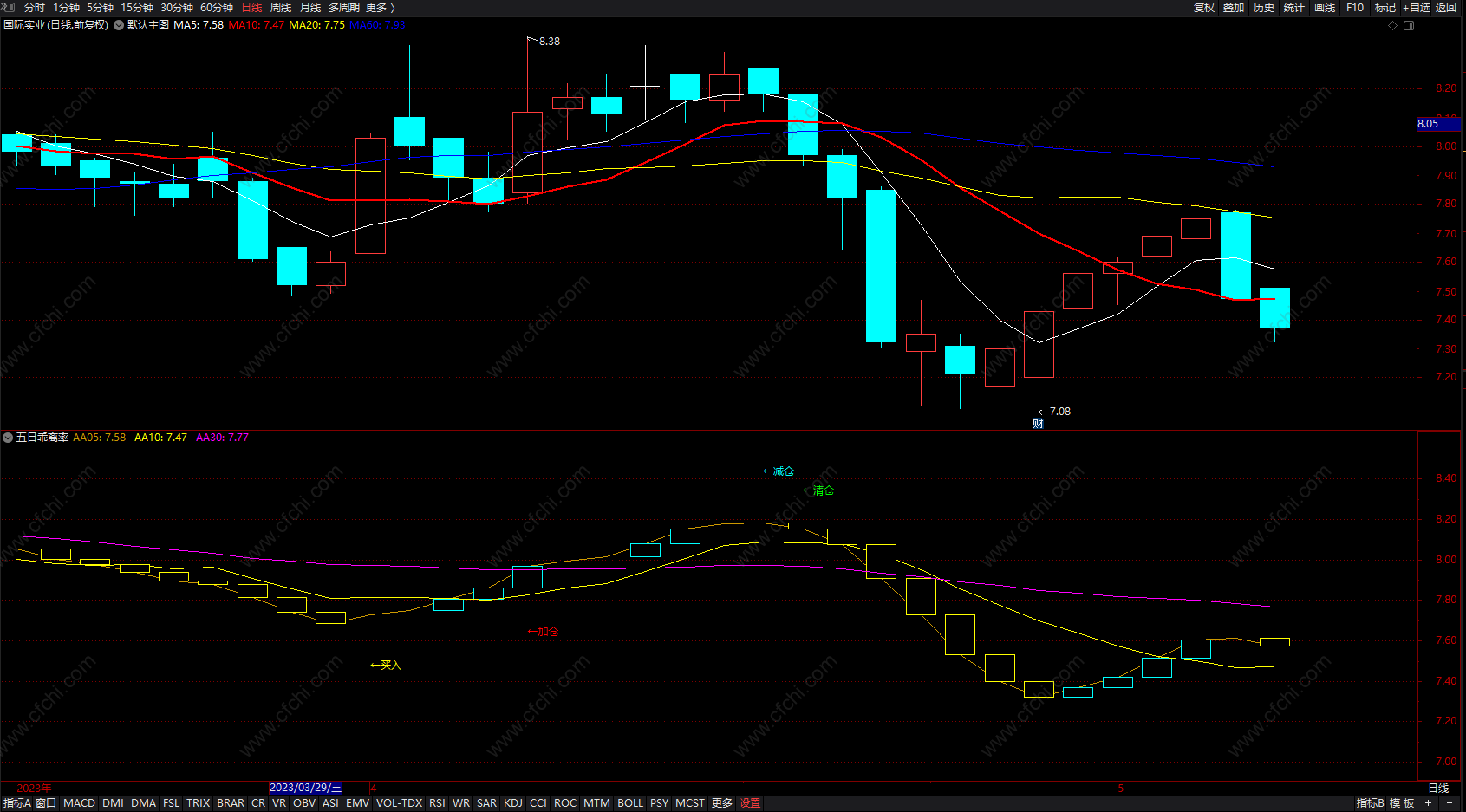The image size is (1466, 812).
Task: Click the 复权 button
Action: (1204, 7)
